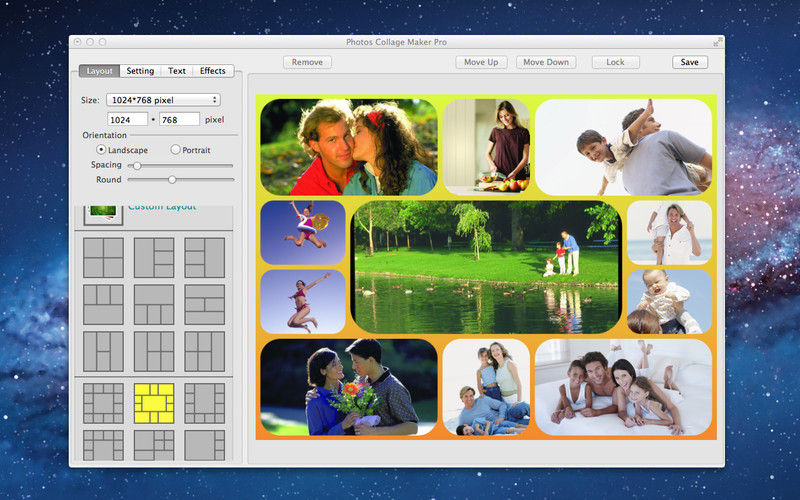Select the center lake park photo in the collage
800x500 pixels.
pos(487,267)
